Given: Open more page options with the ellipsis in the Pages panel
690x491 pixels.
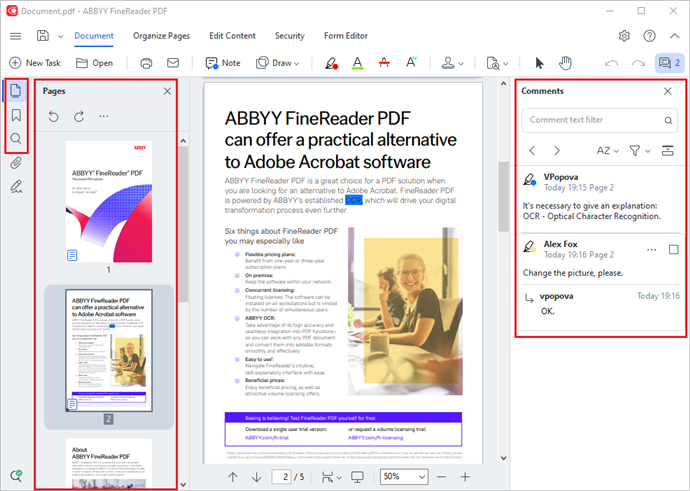Looking at the screenshot, I should (103, 117).
